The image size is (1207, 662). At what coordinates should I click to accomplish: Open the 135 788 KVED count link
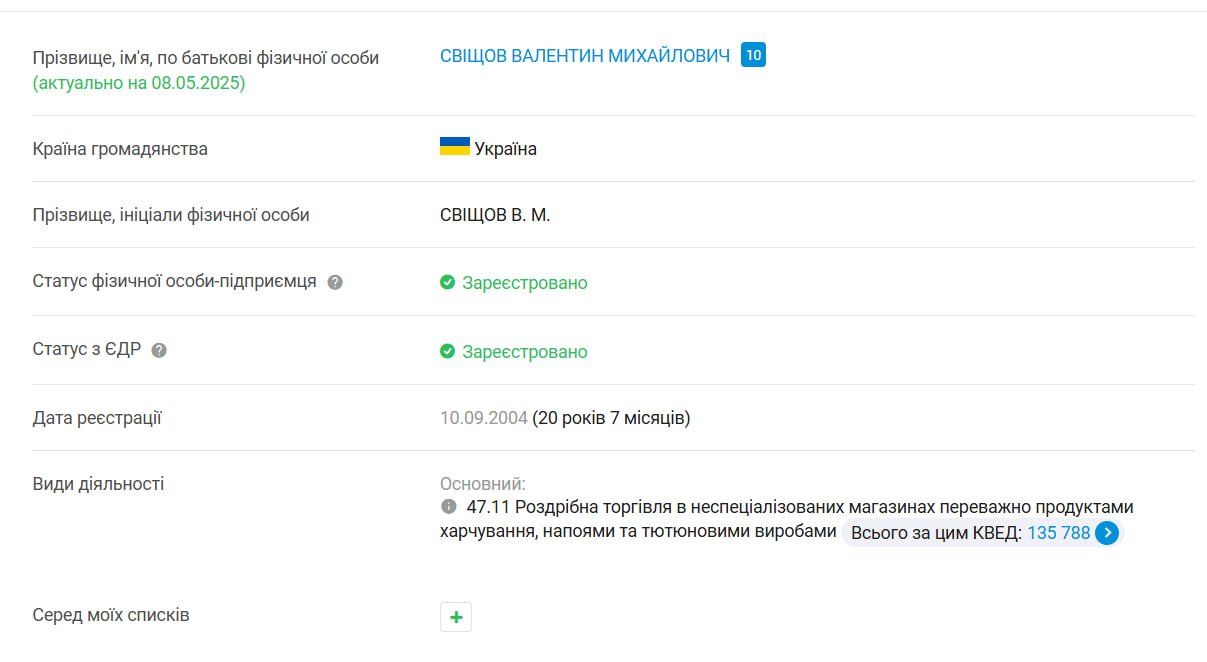(1058, 533)
